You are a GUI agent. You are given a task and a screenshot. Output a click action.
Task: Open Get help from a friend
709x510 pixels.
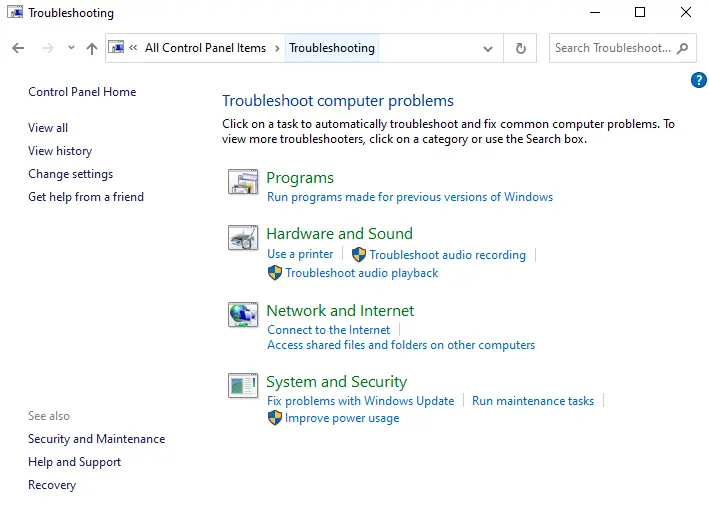pos(86,197)
